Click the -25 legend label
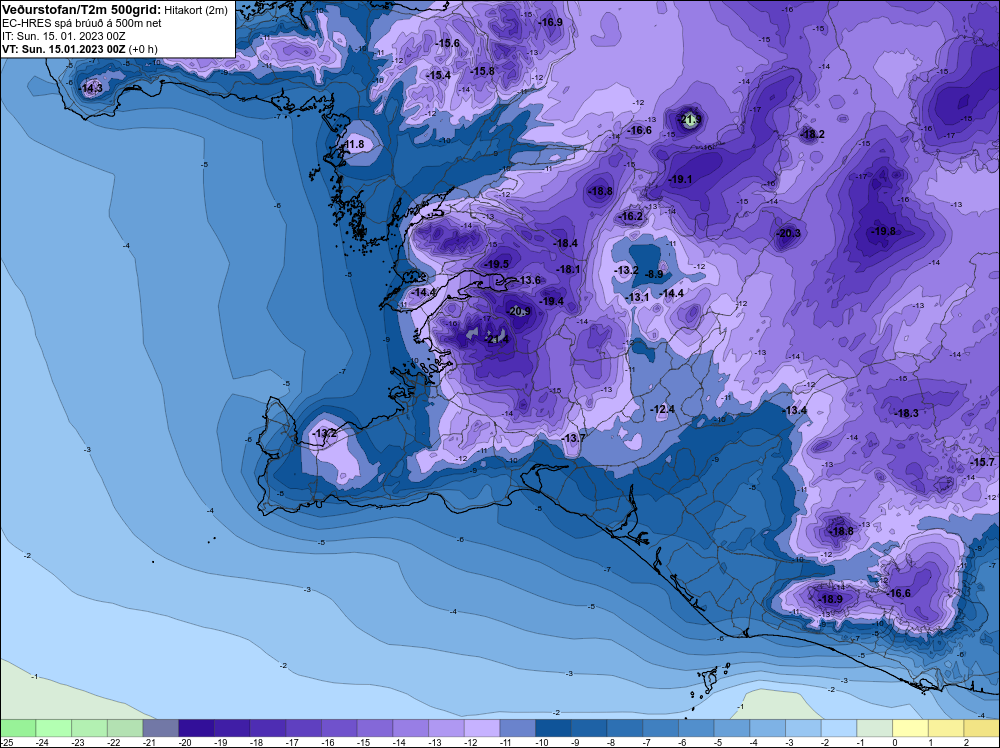 [5, 742]
